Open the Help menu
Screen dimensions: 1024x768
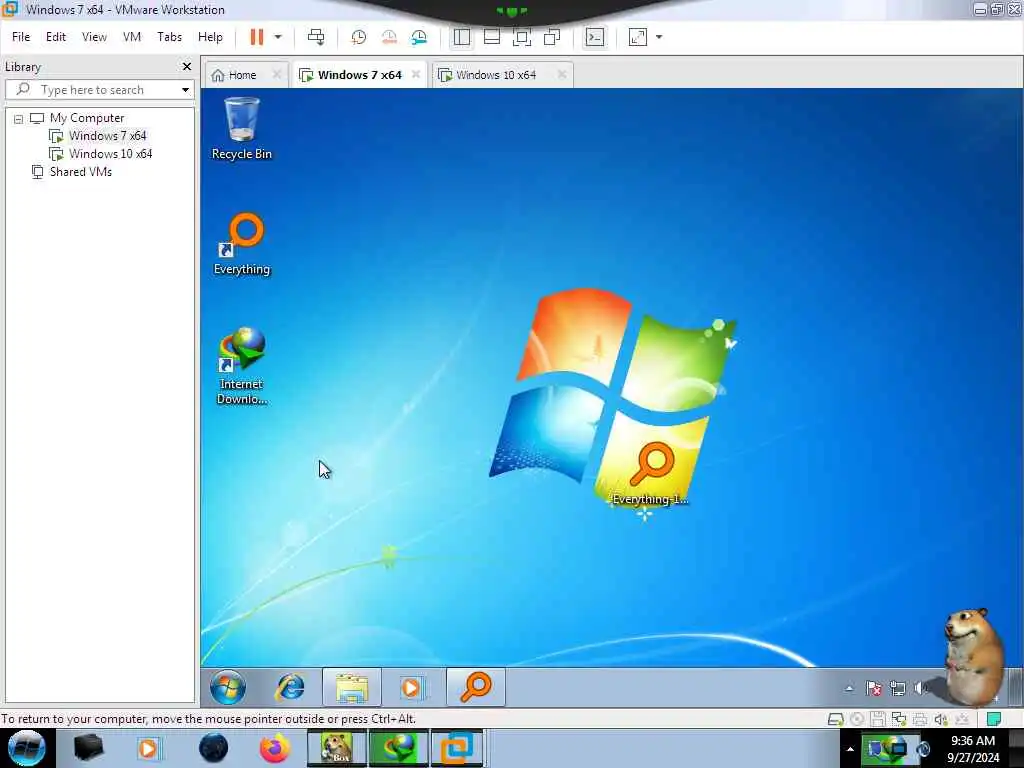click(x=210, y=37)
